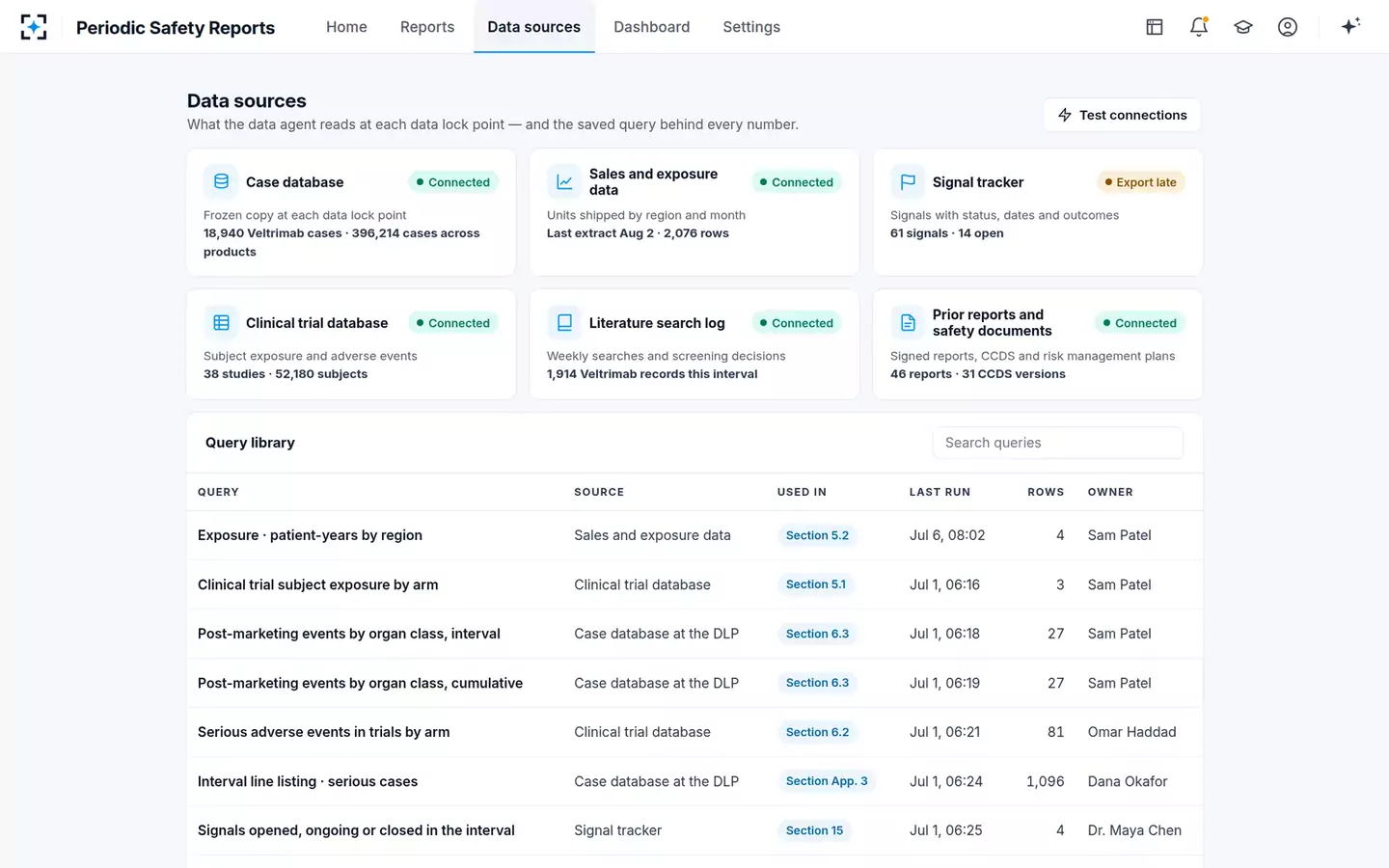
Task: Open the graduation cap learning icon
Action: pos(1243,27)
